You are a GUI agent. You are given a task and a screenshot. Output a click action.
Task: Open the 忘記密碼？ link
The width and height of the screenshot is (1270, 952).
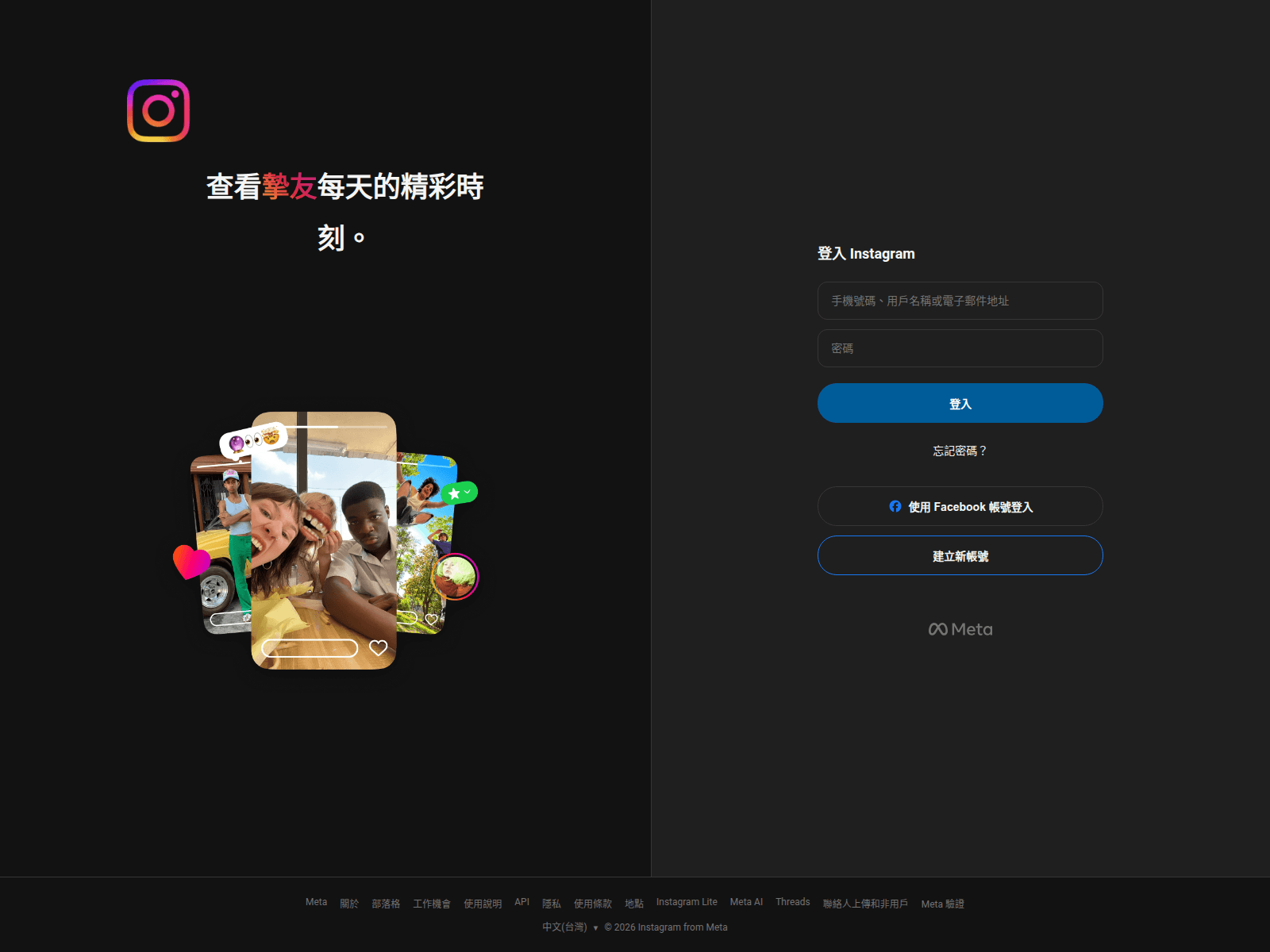960,451
